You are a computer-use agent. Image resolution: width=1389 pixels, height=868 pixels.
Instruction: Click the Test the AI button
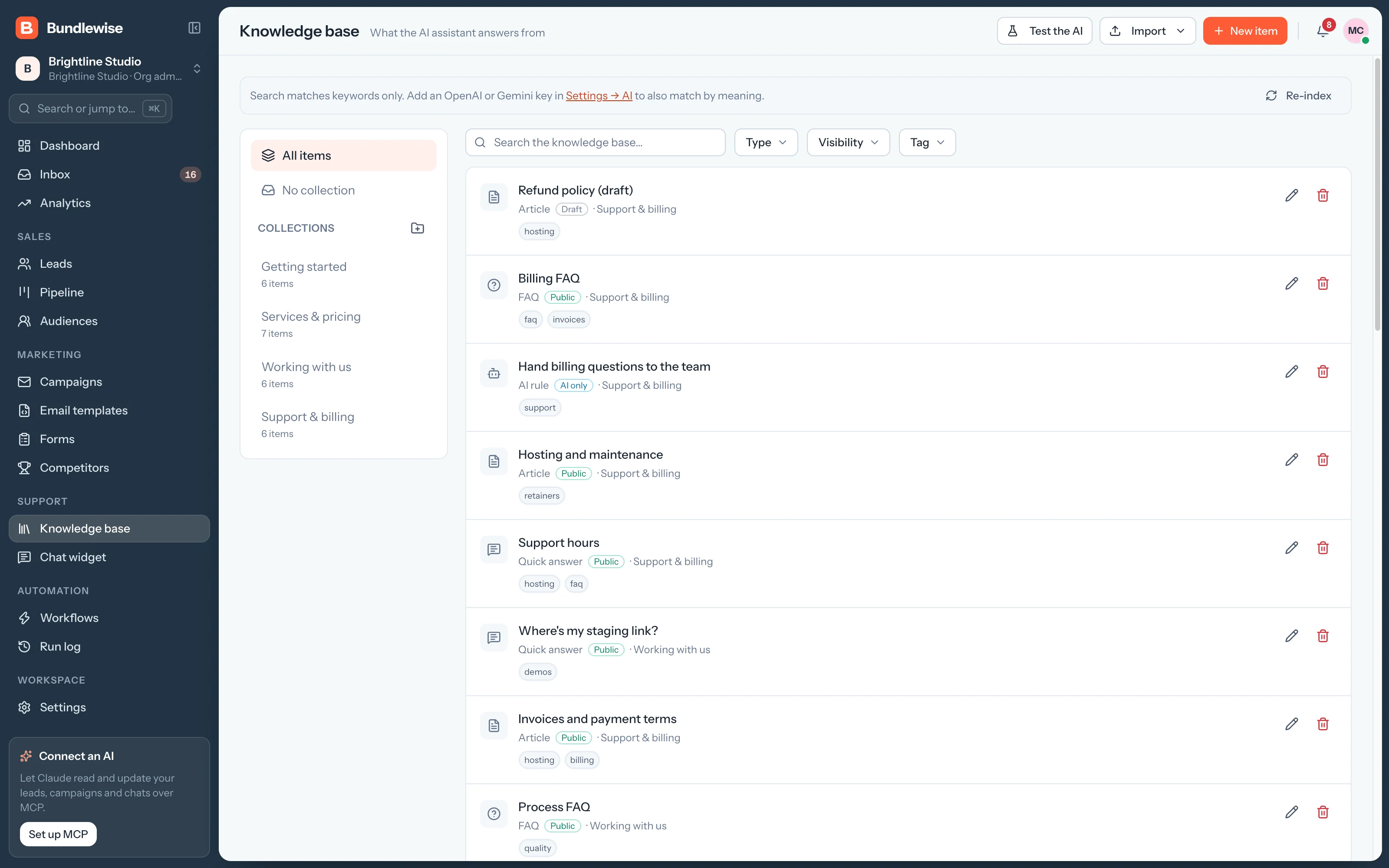(1044, 31)
